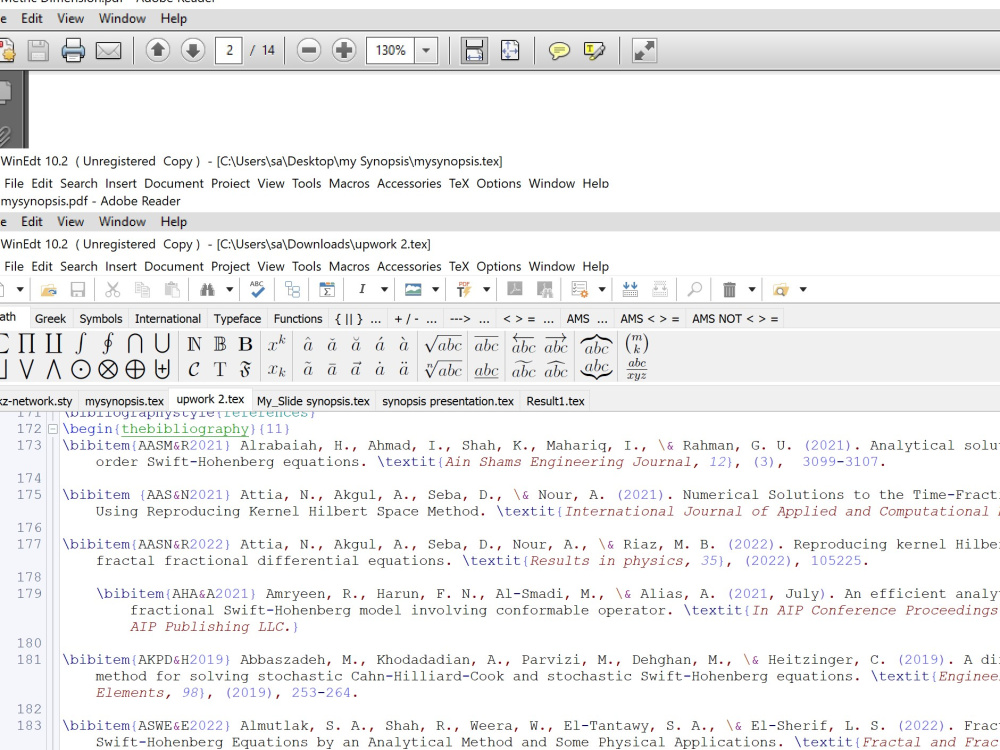Print the PDF from the Adobe Reader toolbar
The width and height of the screenshot is (1000, 750).
point(73,50)
